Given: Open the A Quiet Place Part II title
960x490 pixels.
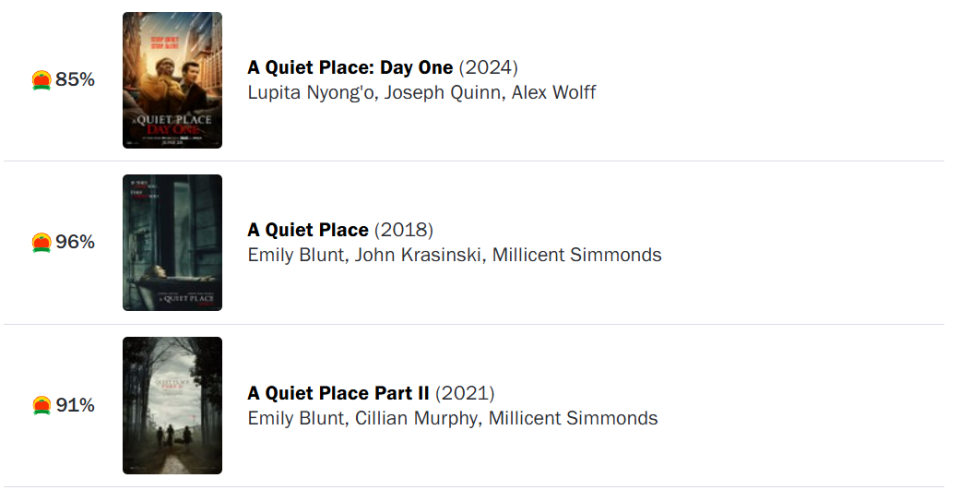Looking at the screenshot, I should 339,393.
